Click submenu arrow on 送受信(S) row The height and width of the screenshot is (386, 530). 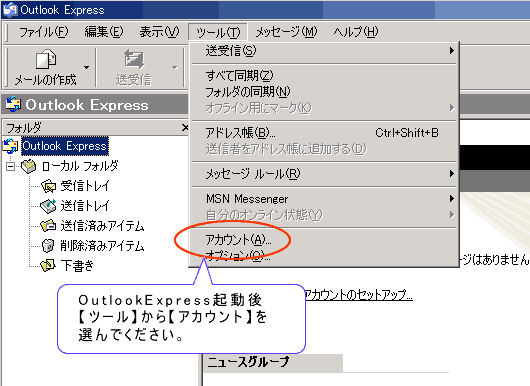(452, 51)
